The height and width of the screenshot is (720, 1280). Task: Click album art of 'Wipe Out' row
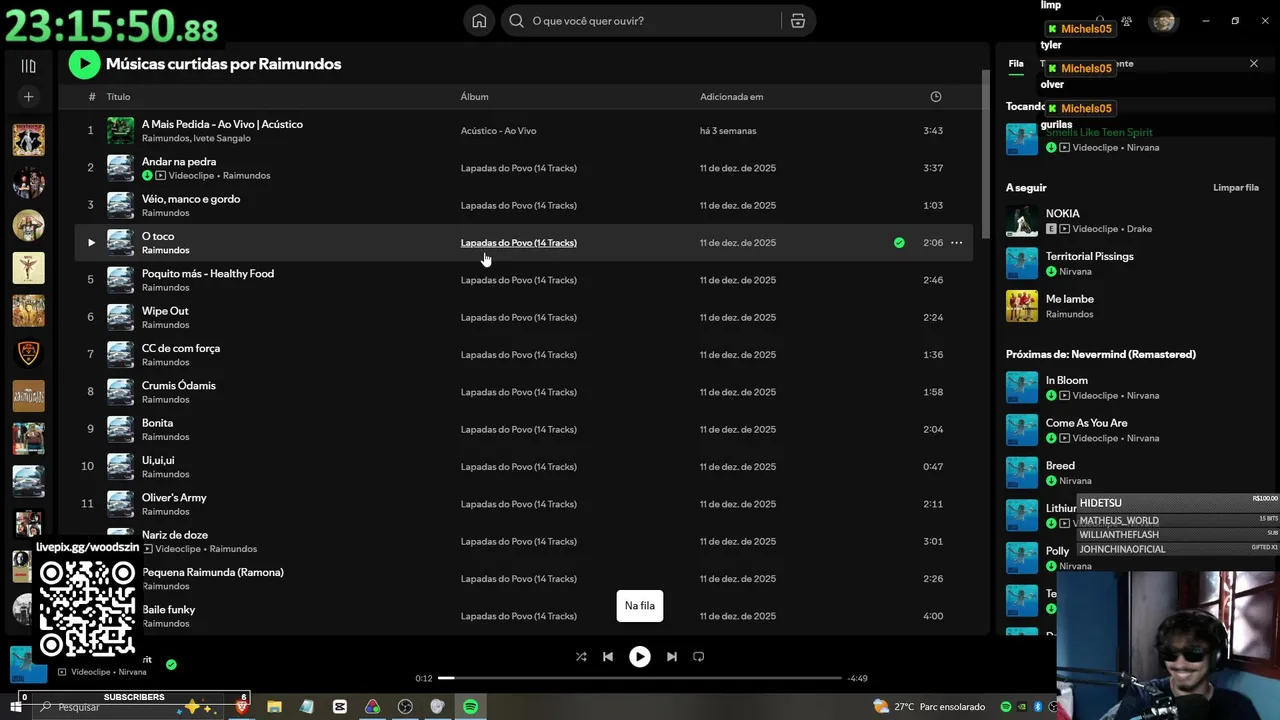coord(120,317)
